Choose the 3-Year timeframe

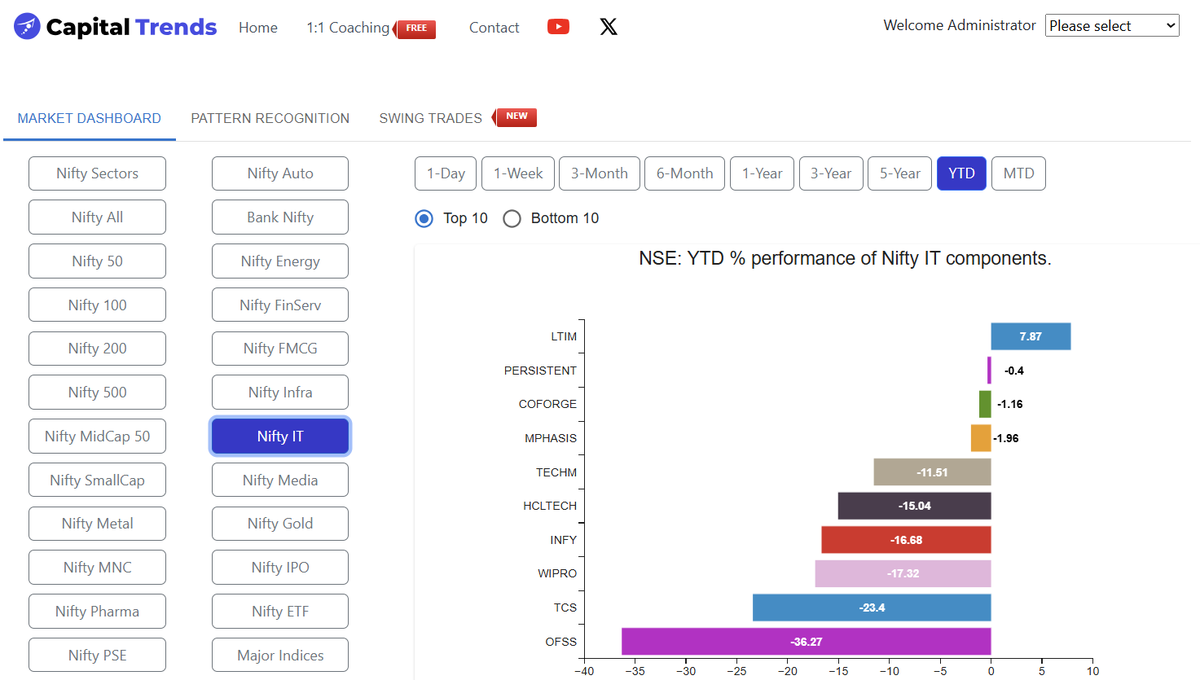coord(831,173)
